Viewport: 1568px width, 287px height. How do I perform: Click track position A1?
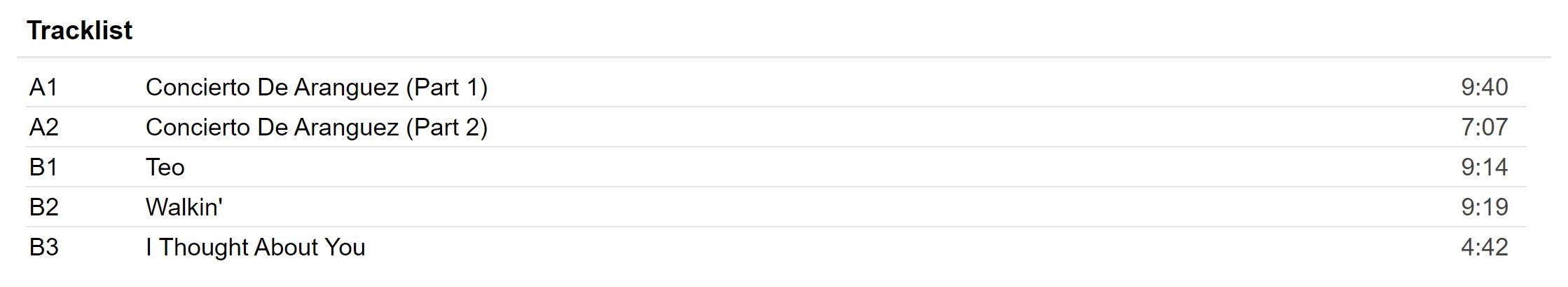[43, 87]
